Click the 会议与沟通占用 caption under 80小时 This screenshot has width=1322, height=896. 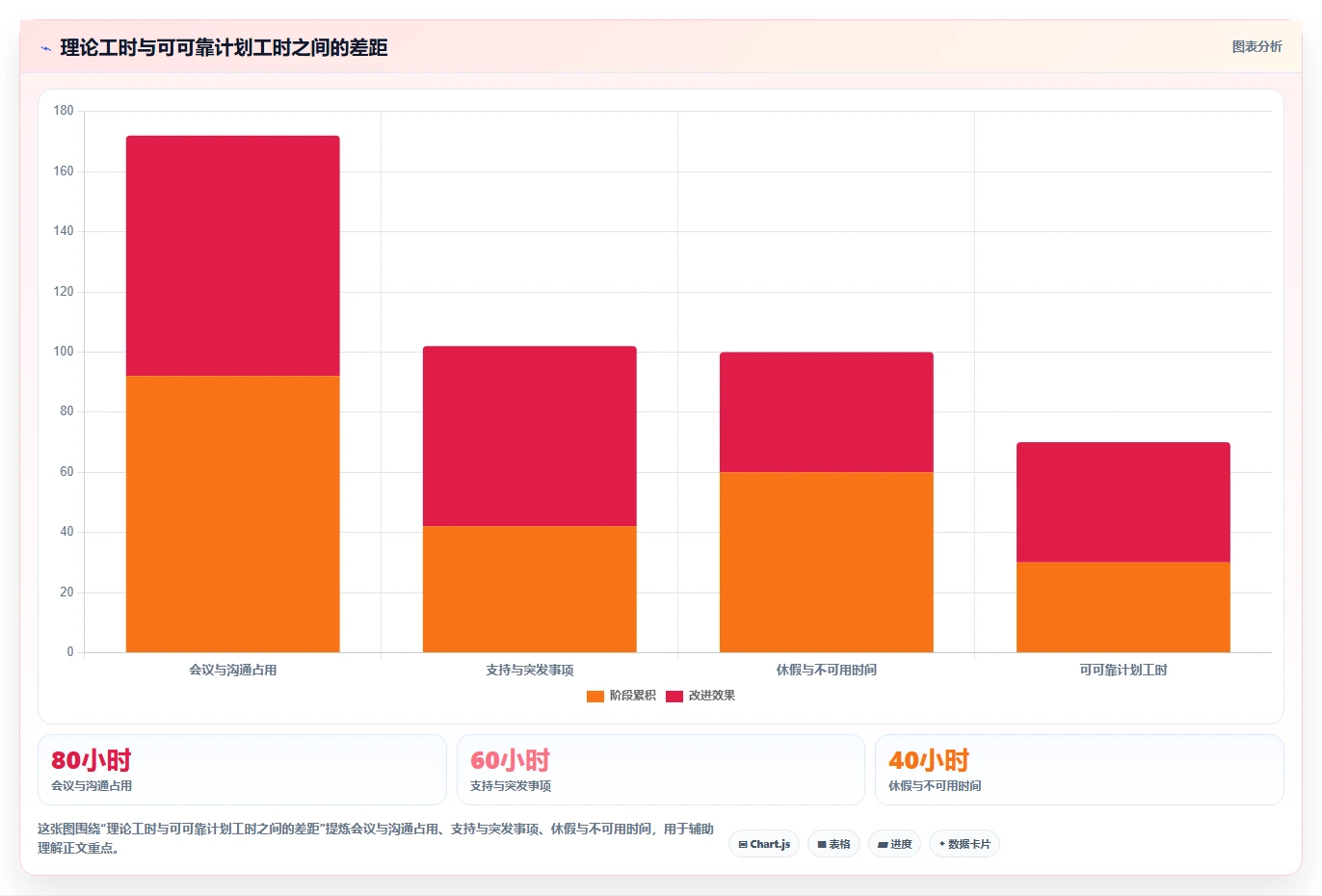point(92,786)
